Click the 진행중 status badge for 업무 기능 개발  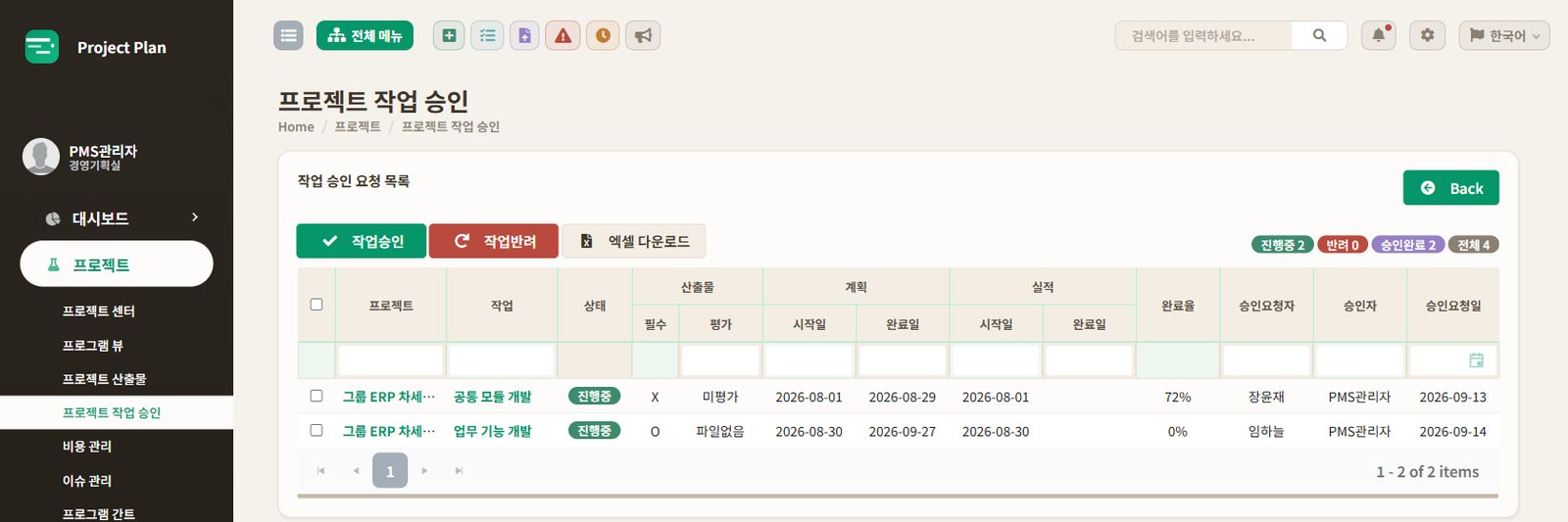pos(594,430)
